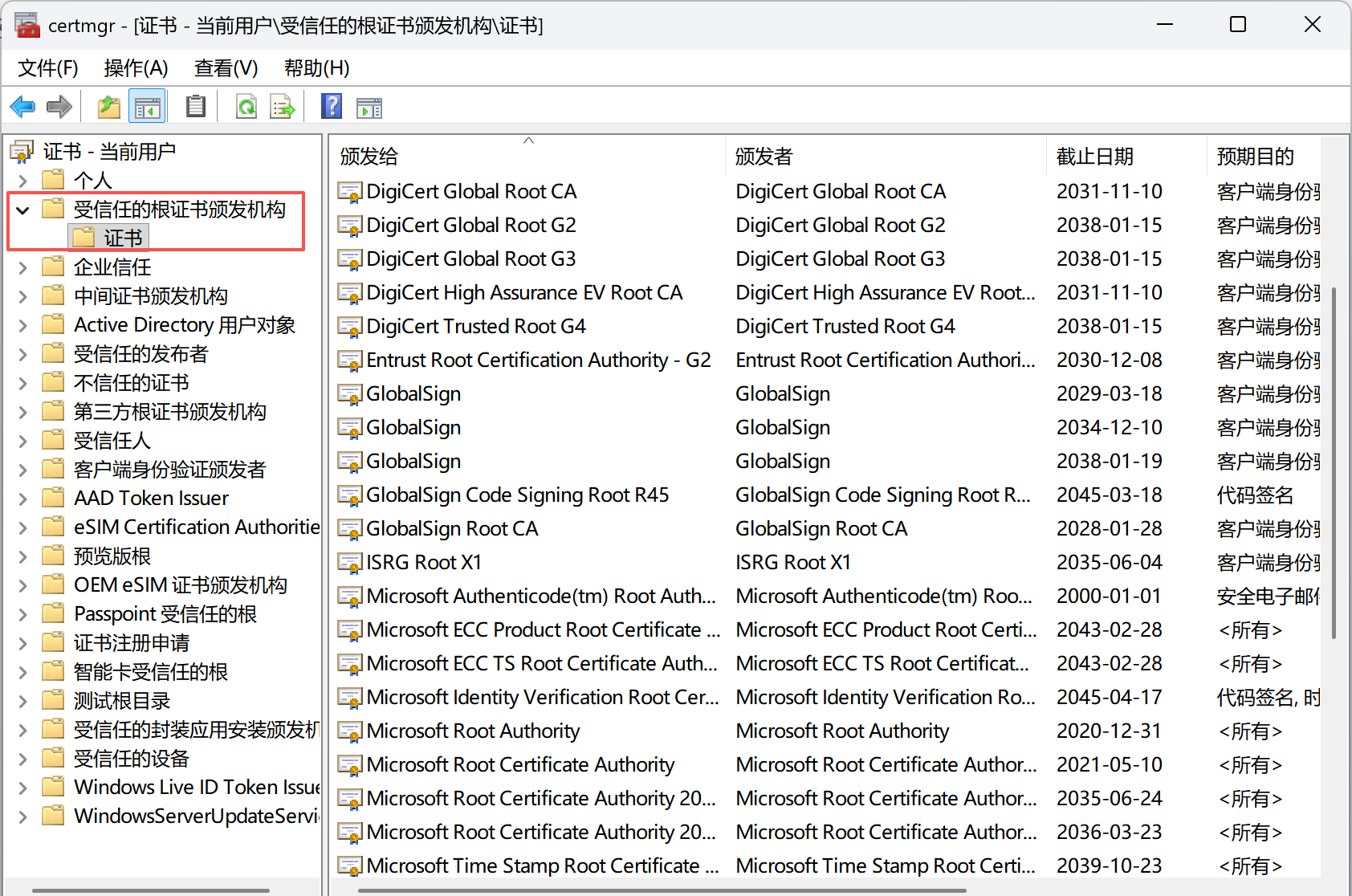Click the certificate icon beside GlobalSign Root CA

pyautogui.click(x=349, y=529)
